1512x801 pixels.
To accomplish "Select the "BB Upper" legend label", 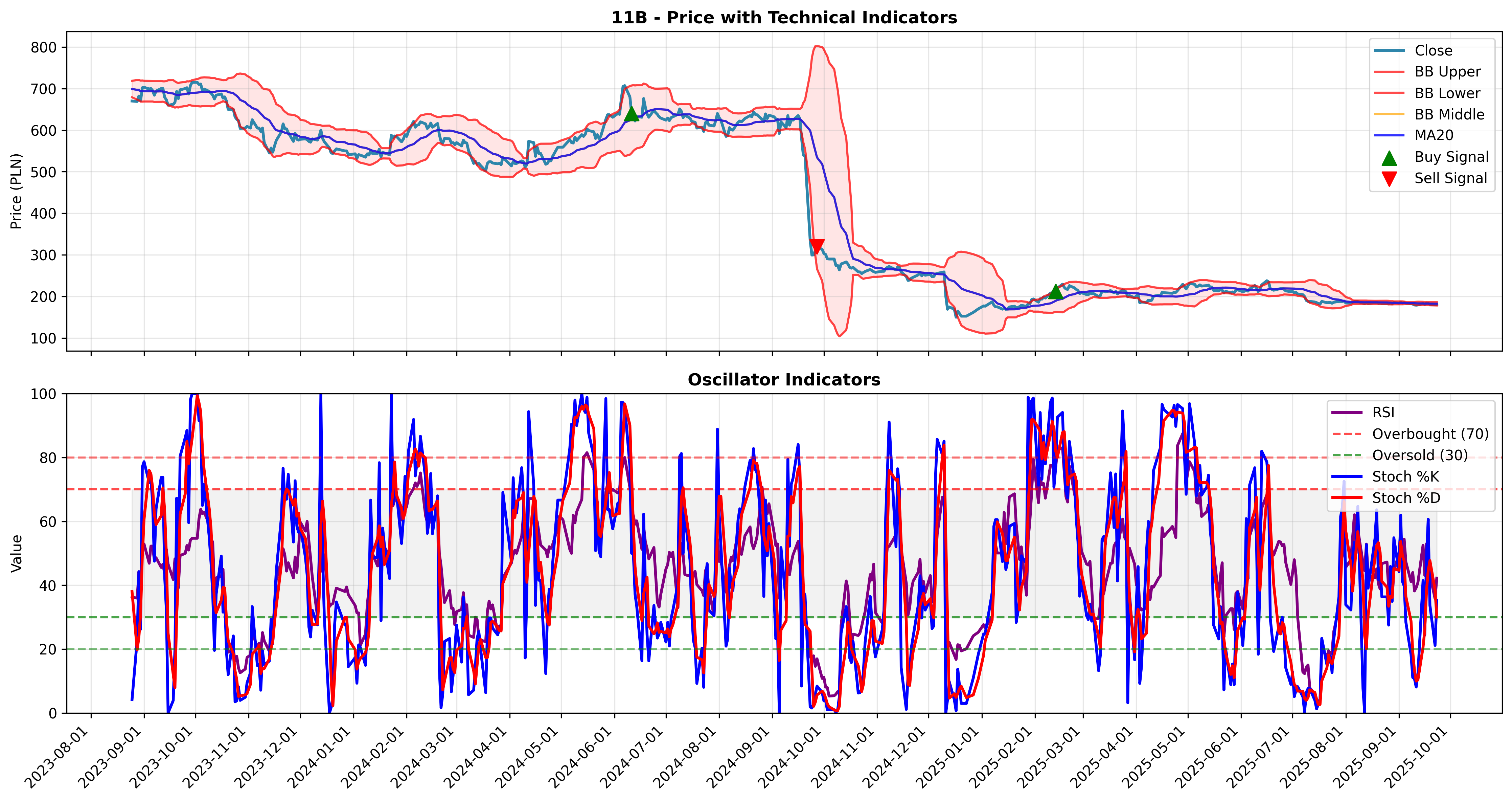I will [x=1447, y=72].
